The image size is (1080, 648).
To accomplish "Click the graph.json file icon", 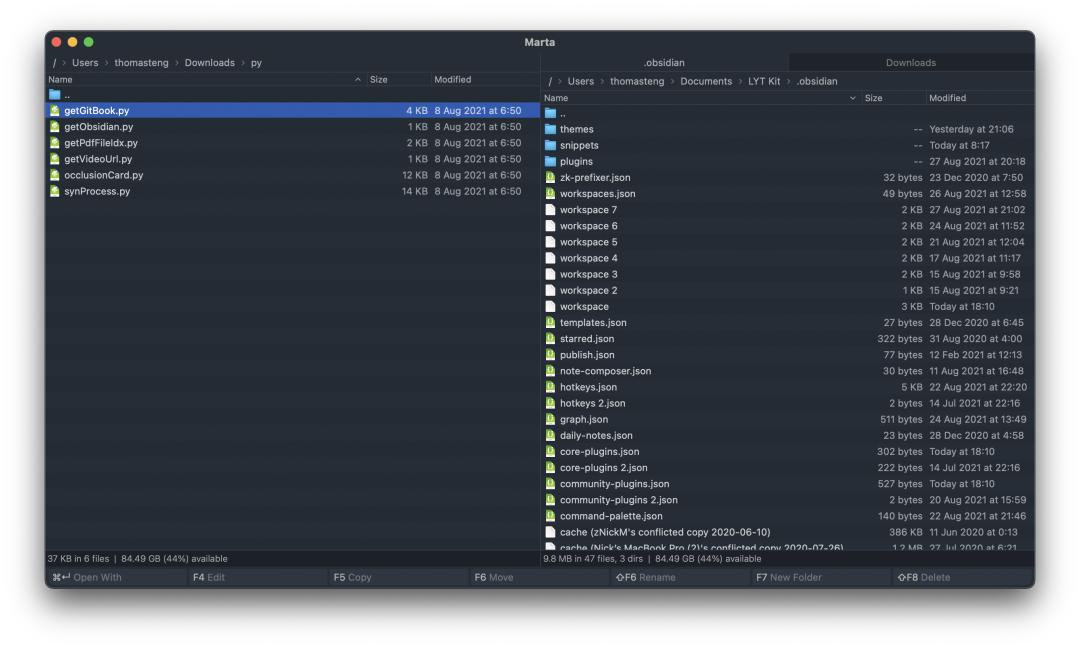I will pyautogui.click(x=550, y=420).
